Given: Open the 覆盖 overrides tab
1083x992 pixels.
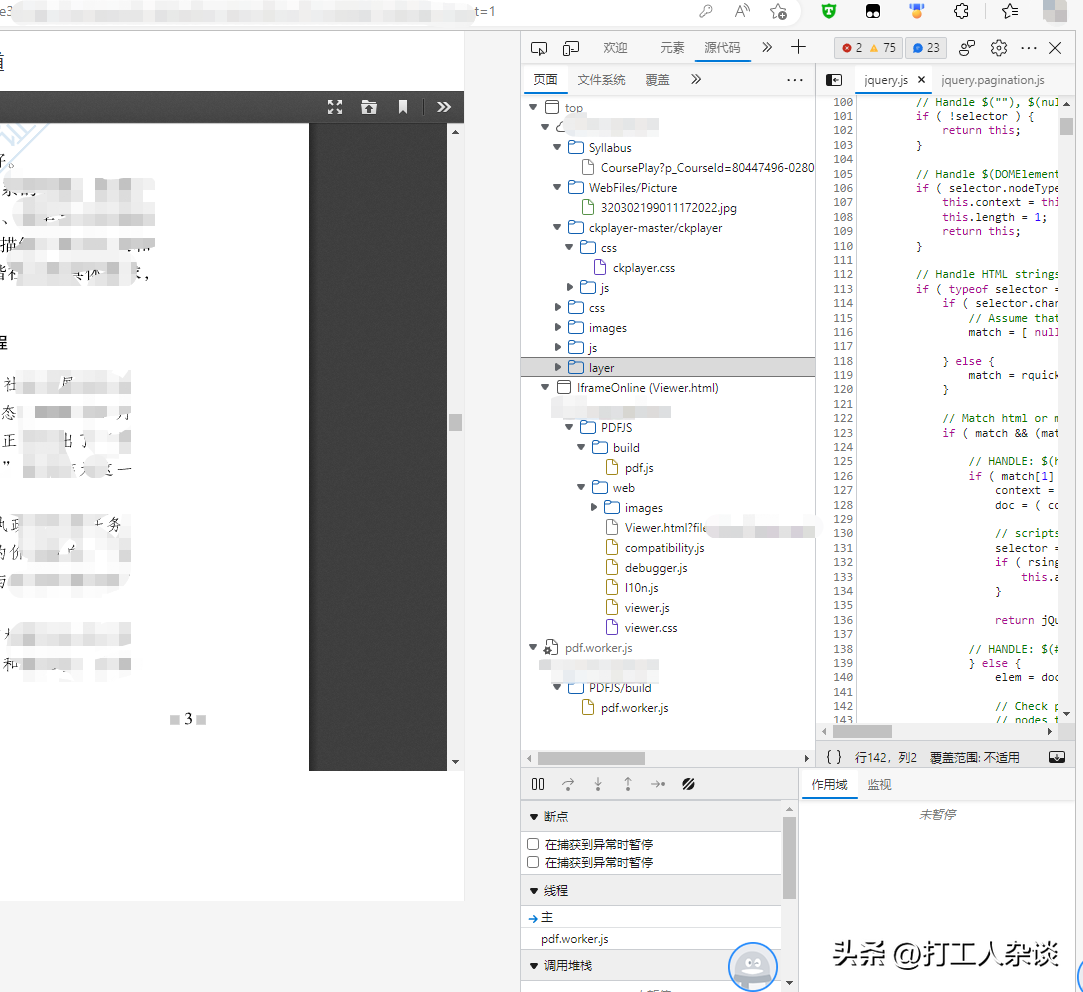Looking at the screenshot, I should (x=658, y=80).
